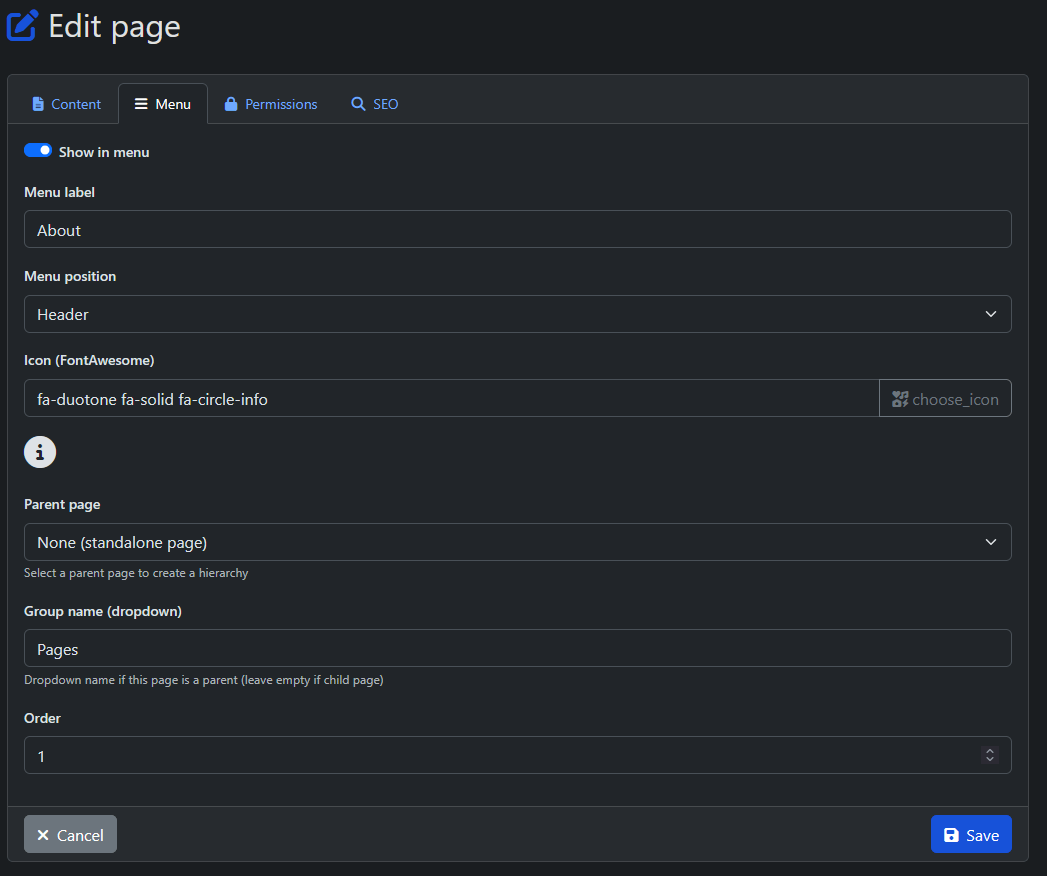The height and width of the screenshot is (876, 1047).
Task: Expand the Parent page dropdown
Action: [517, 542]
